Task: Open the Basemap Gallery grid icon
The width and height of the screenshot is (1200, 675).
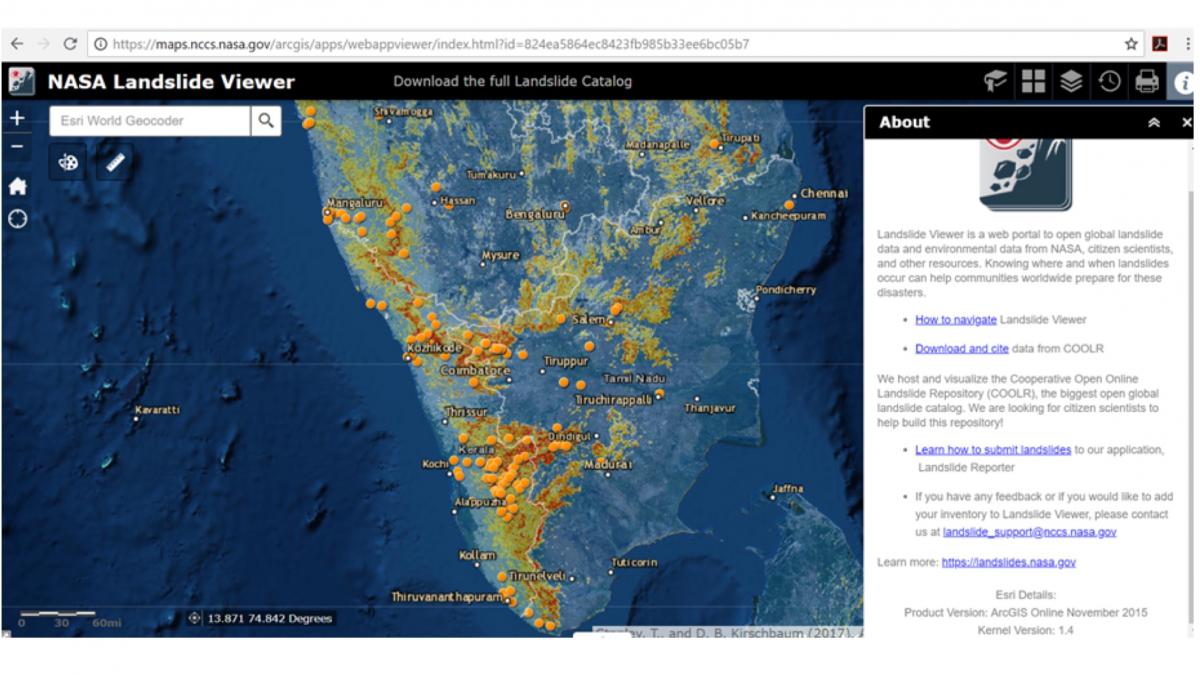Action: click(x=1033, y=82)
